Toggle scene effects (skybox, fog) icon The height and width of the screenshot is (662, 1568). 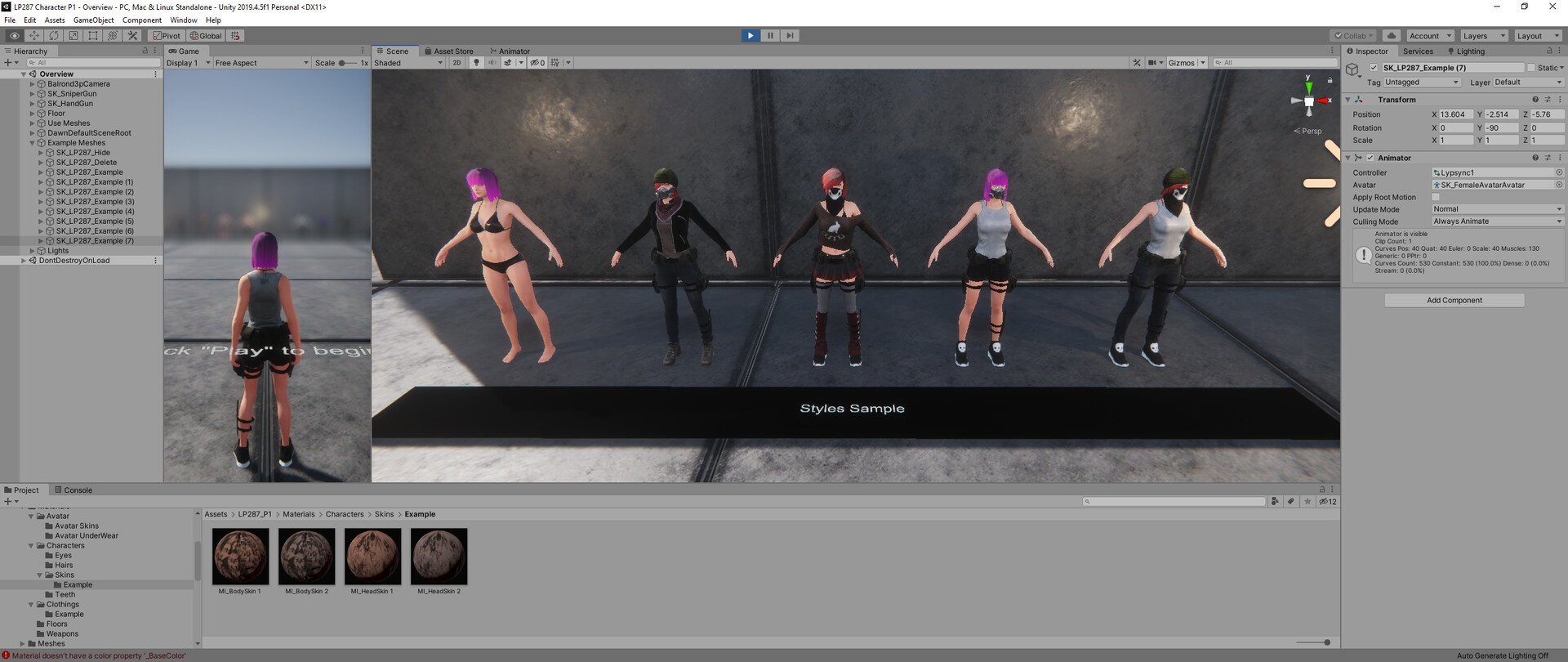508,63
